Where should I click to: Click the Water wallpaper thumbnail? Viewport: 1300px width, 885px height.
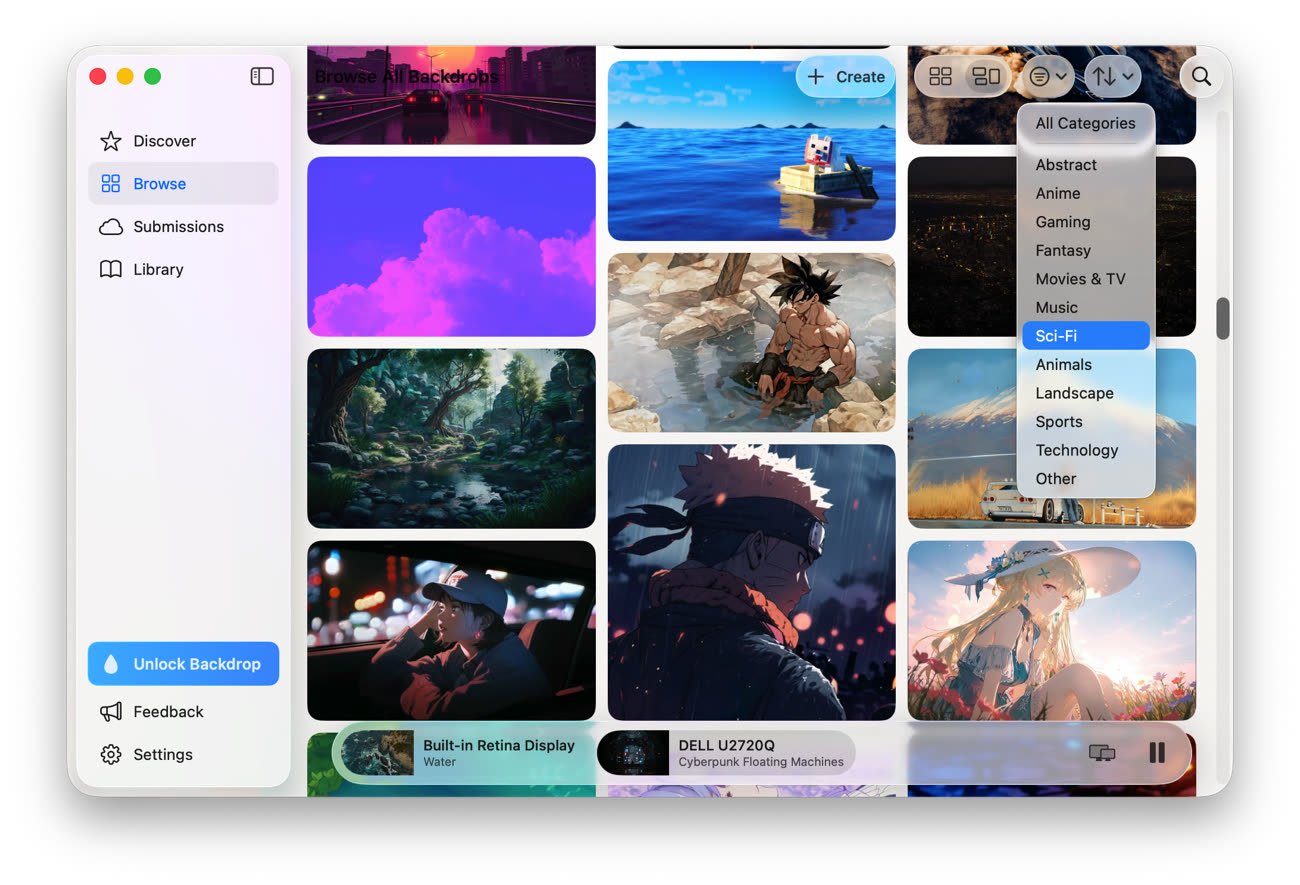point(378,753)
